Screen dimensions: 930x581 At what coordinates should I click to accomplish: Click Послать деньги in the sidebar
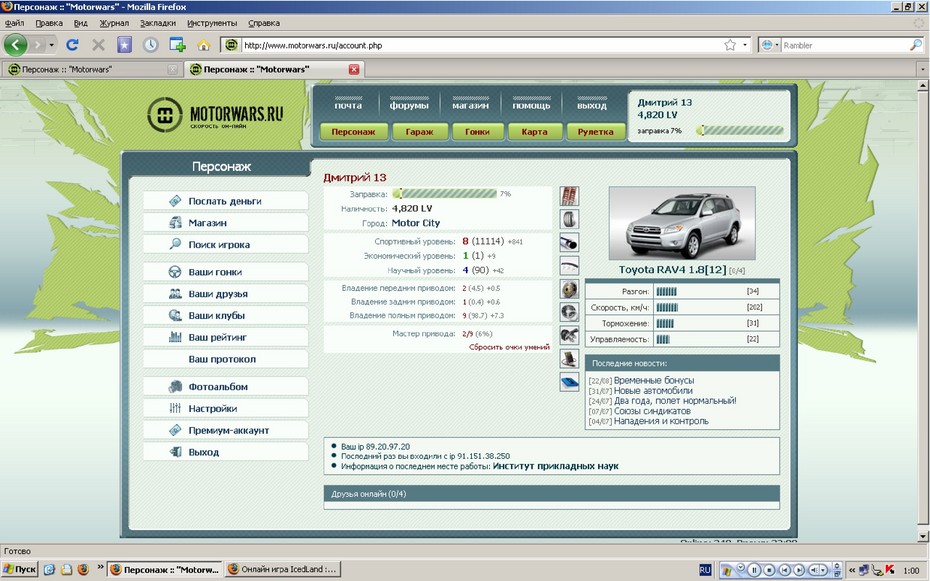point(225,201)
